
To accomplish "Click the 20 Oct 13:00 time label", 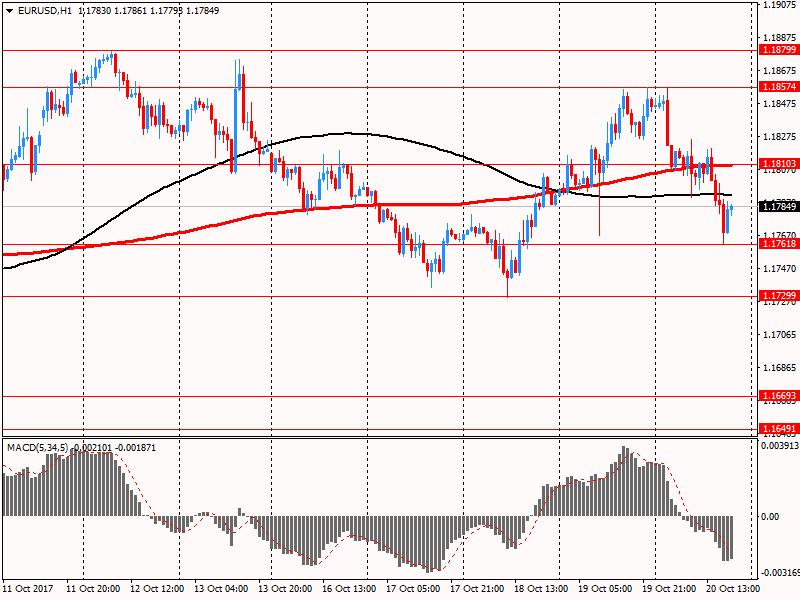I will [733, 589].
